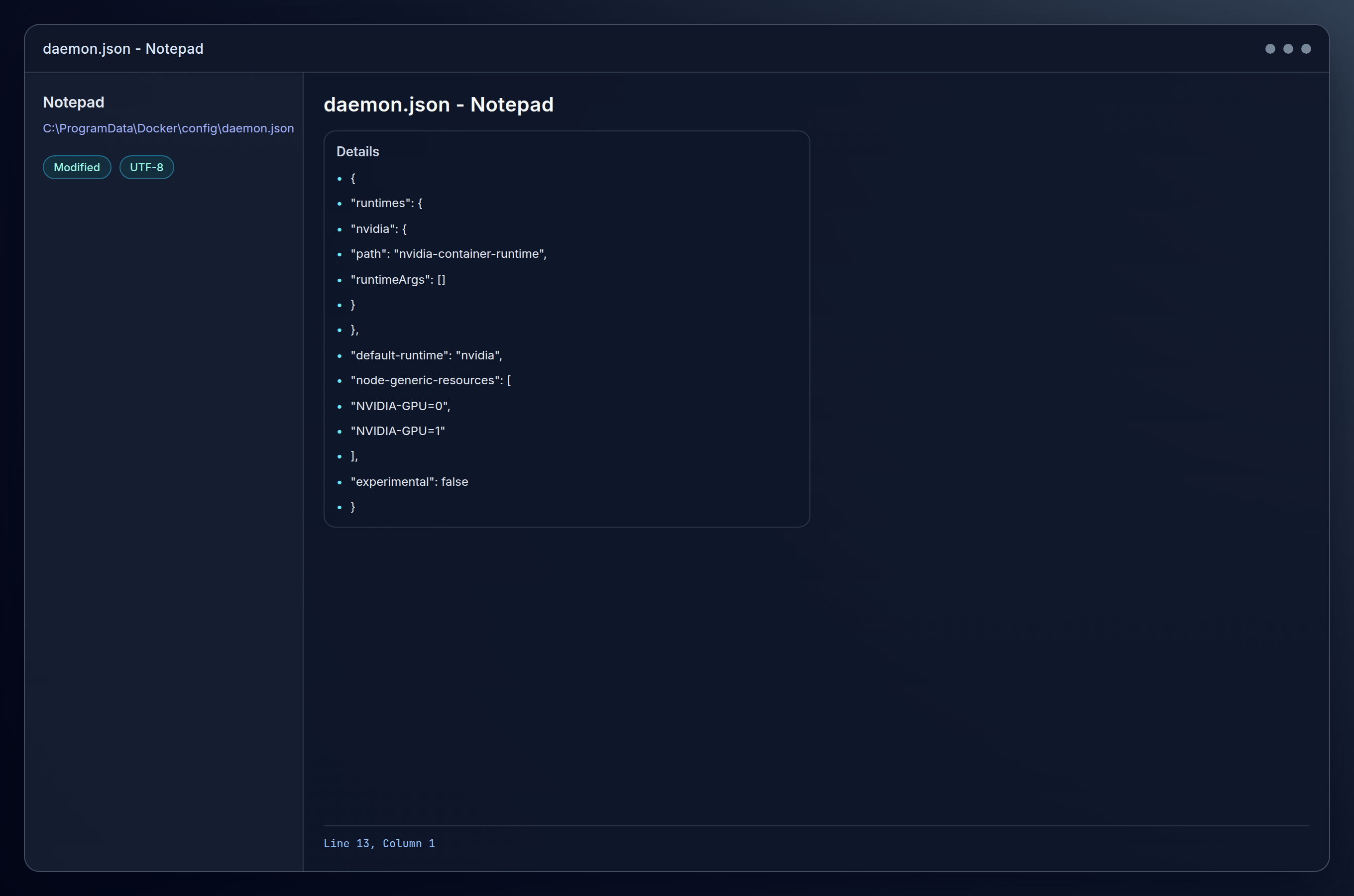The height and width of the screenshot is (896, 1354).
Task: Toggle the UTF-8 encoding setting
Action: (x=146, y=167)
